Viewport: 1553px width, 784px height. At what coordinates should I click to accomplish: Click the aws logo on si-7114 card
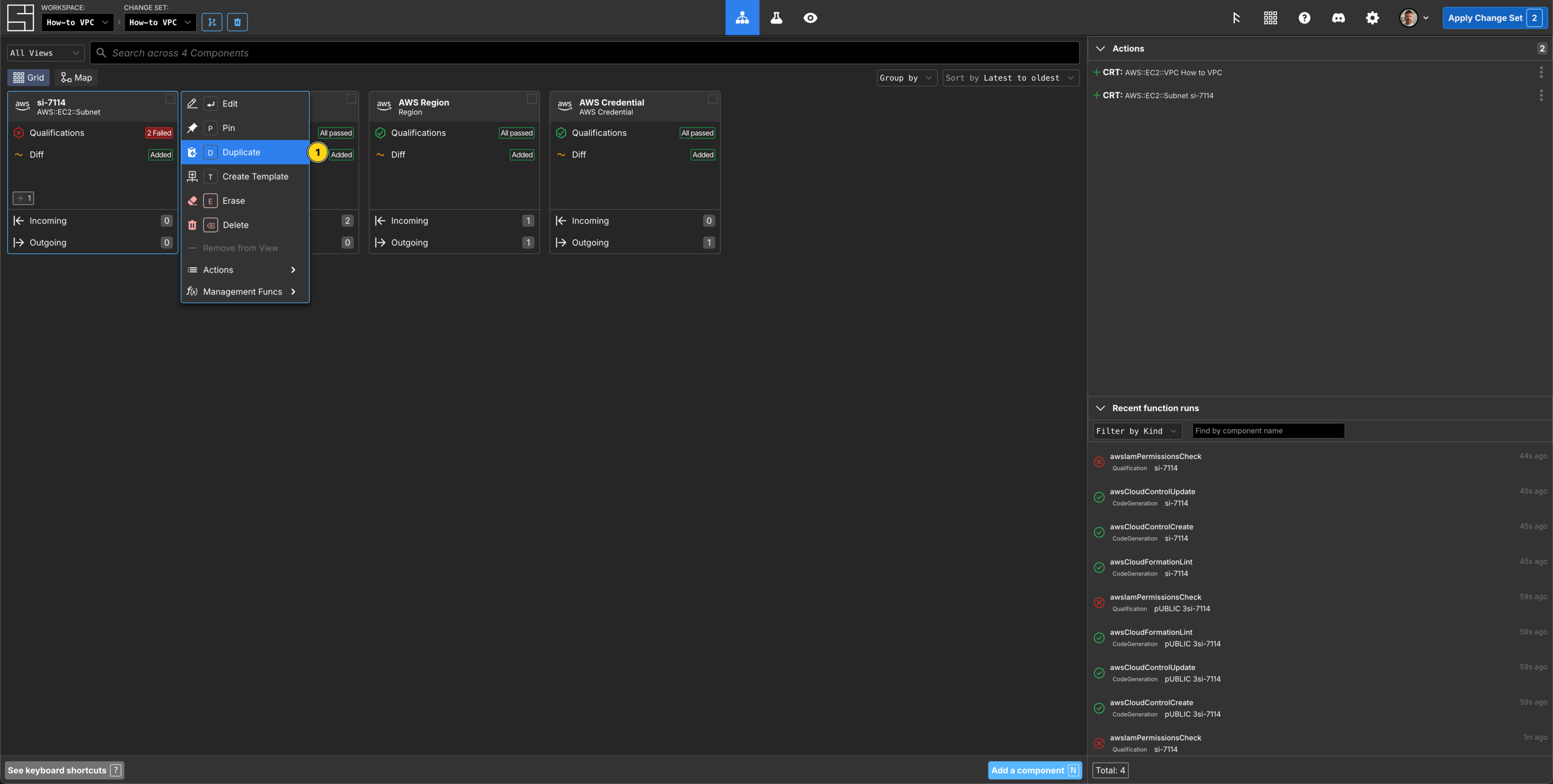pyautogui.click(x=22, y=106)
